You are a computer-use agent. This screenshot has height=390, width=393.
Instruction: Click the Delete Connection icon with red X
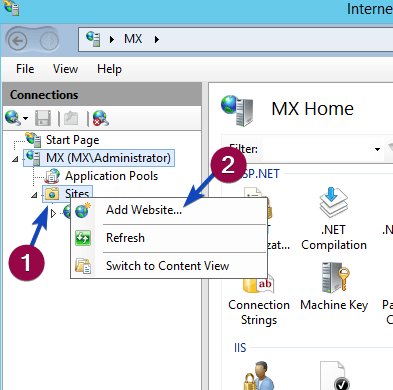101,118
